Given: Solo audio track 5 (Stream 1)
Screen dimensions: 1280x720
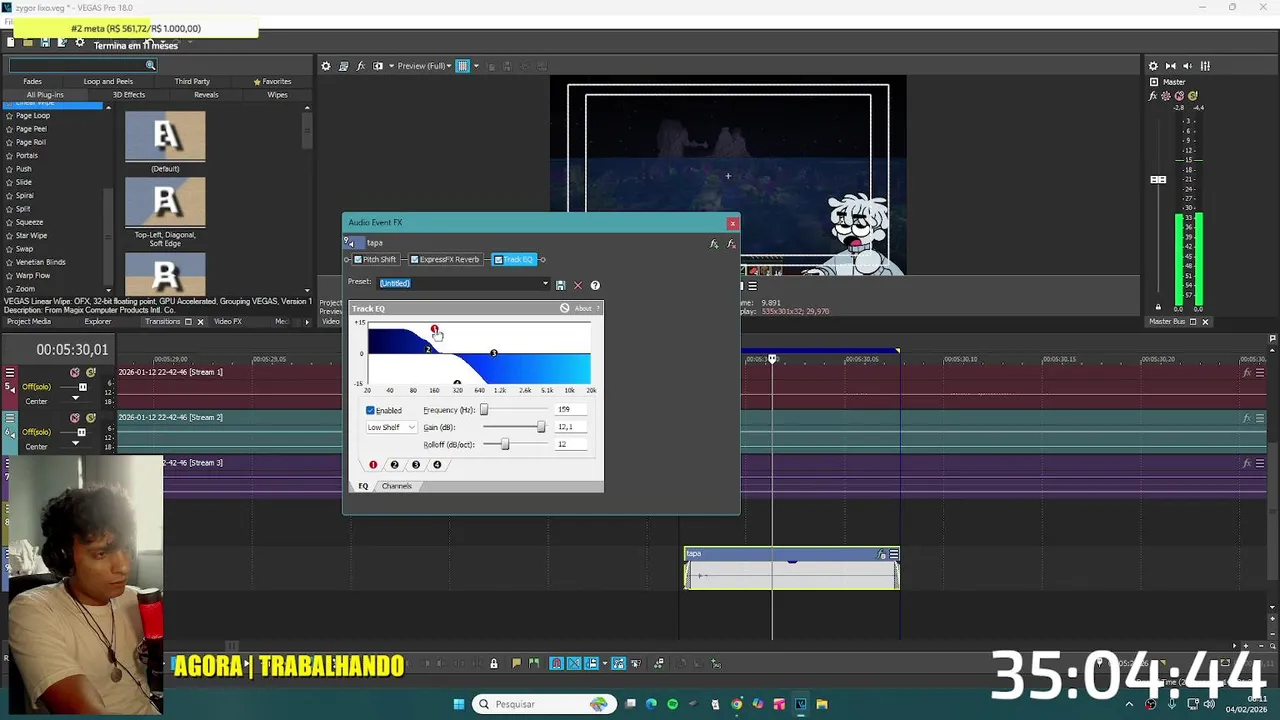Looking at the screenshot, I should point(91,372).
